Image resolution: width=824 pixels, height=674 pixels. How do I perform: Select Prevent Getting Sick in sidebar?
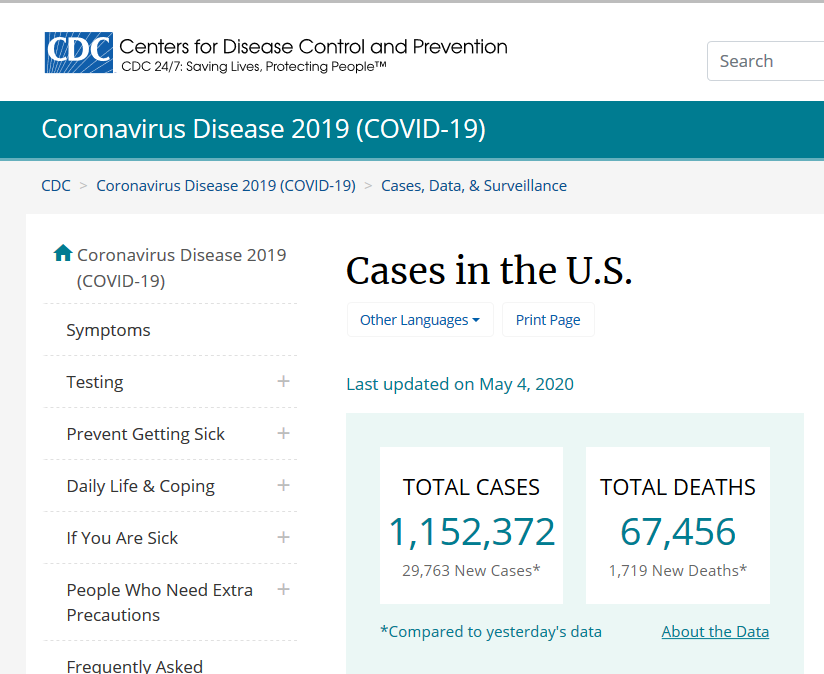coord(146,434)
